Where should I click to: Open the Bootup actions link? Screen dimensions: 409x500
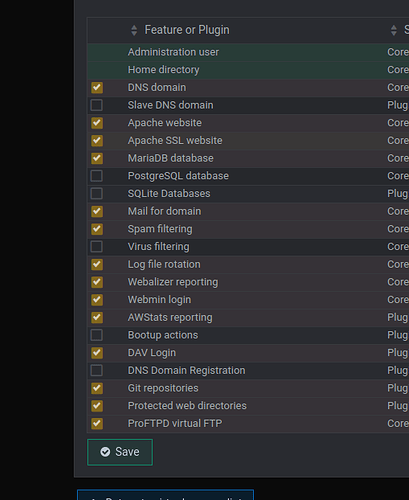163,335
